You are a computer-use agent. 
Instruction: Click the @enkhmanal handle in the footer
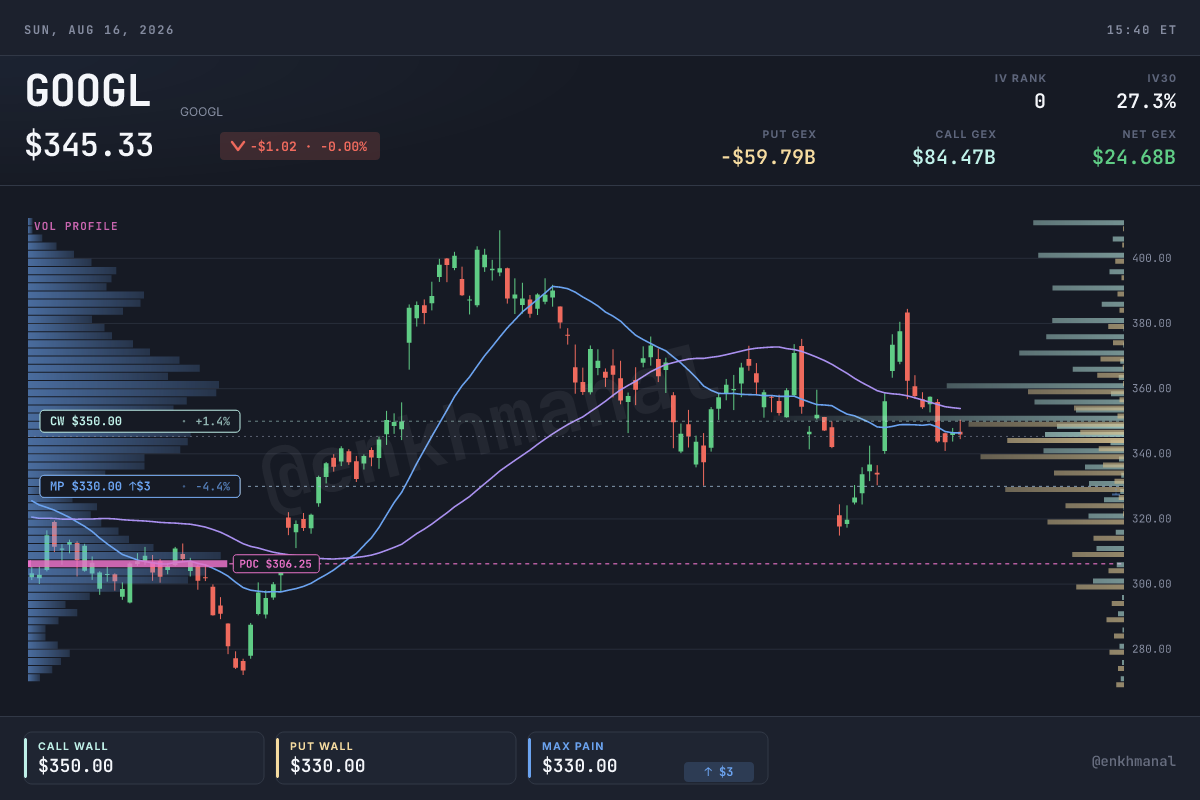pos(1133,761)
